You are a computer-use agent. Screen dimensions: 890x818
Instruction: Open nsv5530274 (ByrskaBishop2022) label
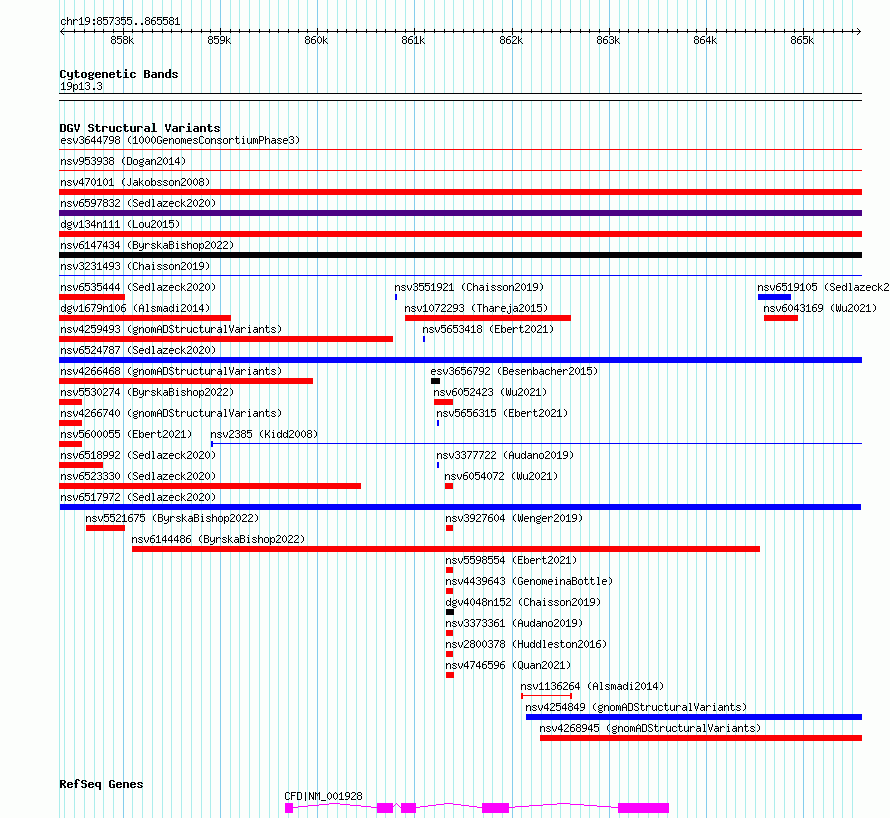[147, 392]
